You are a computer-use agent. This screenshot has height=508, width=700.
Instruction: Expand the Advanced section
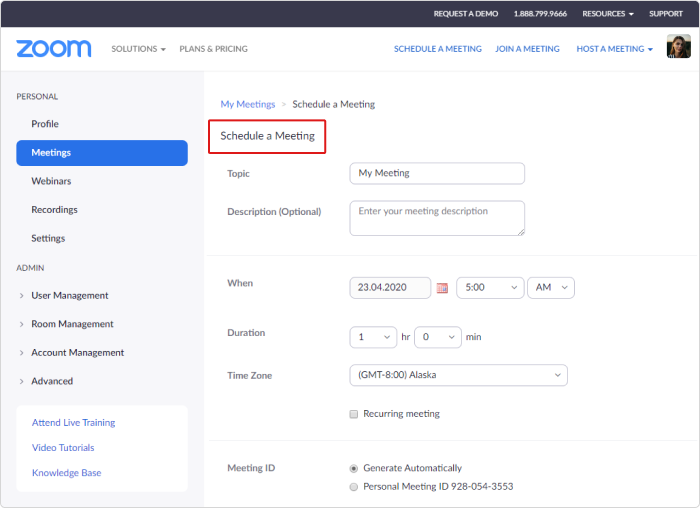52,381
